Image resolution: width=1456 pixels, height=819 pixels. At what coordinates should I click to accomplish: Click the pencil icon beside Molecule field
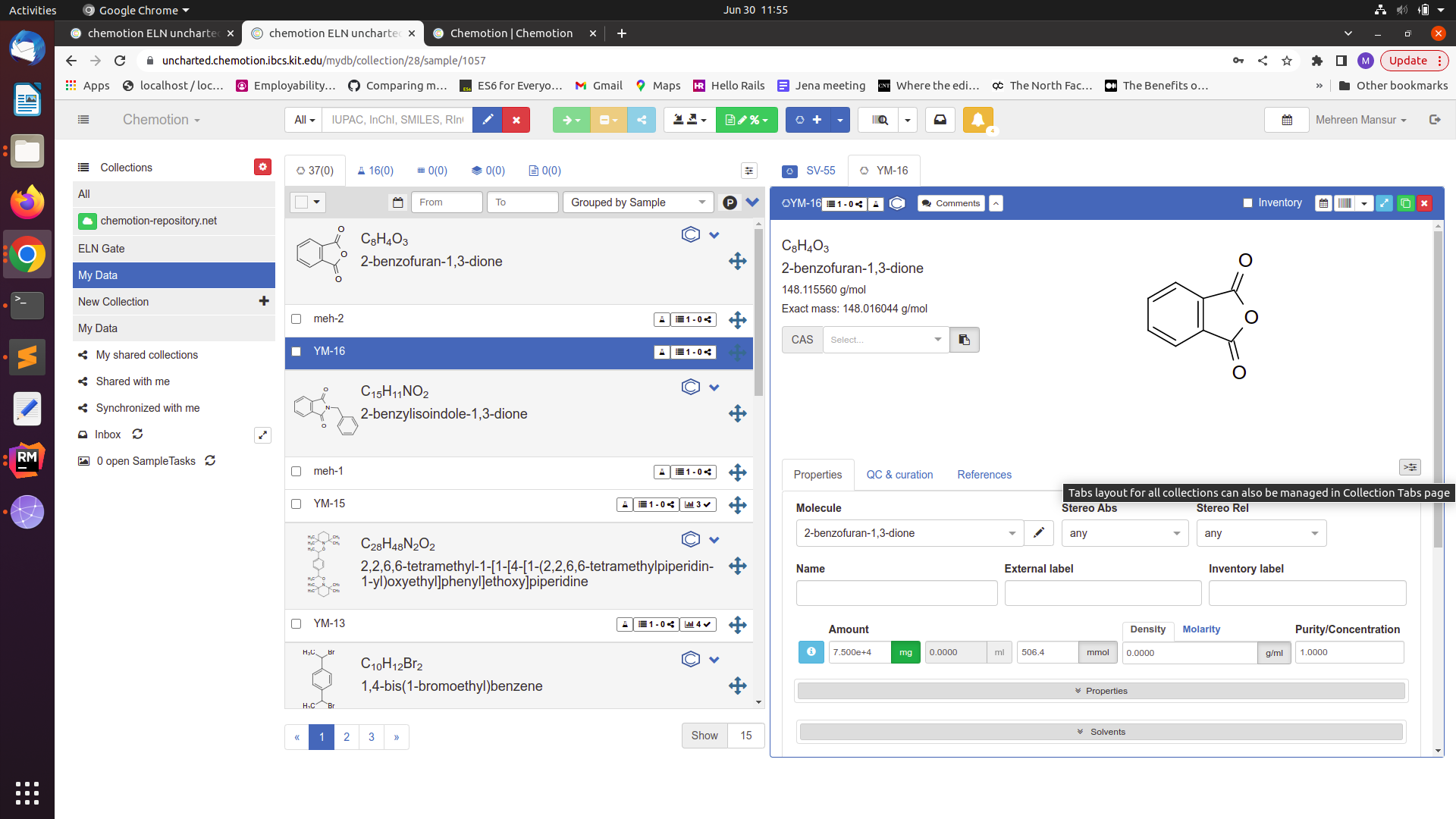click(1039, 533)
